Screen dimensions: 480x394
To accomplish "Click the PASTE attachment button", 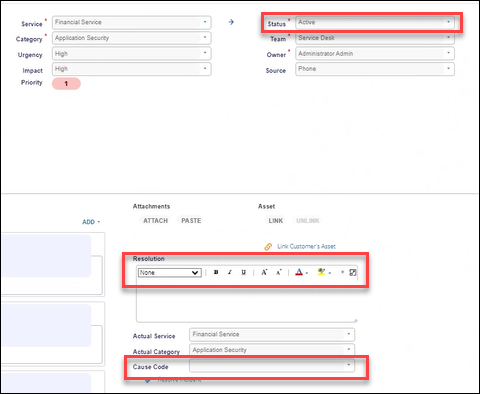I will point(191,221).
